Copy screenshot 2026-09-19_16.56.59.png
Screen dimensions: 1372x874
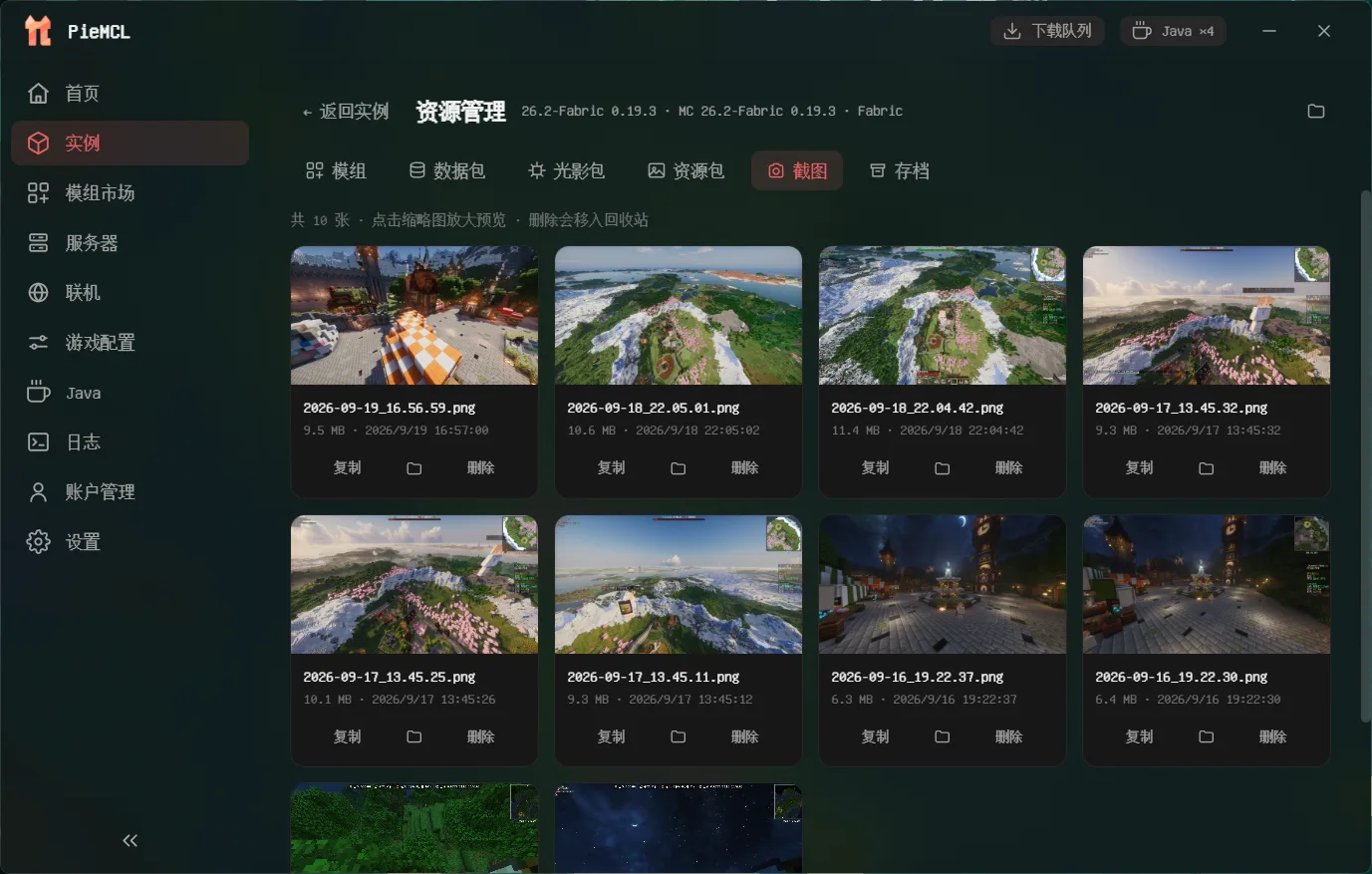(347, 467)
